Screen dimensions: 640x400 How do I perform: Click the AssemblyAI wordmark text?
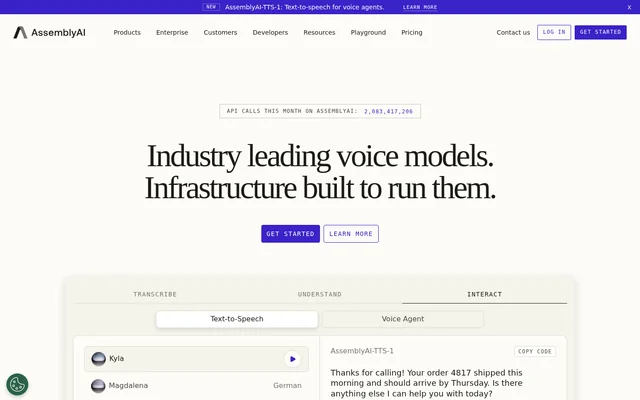[x=58, y=33]
